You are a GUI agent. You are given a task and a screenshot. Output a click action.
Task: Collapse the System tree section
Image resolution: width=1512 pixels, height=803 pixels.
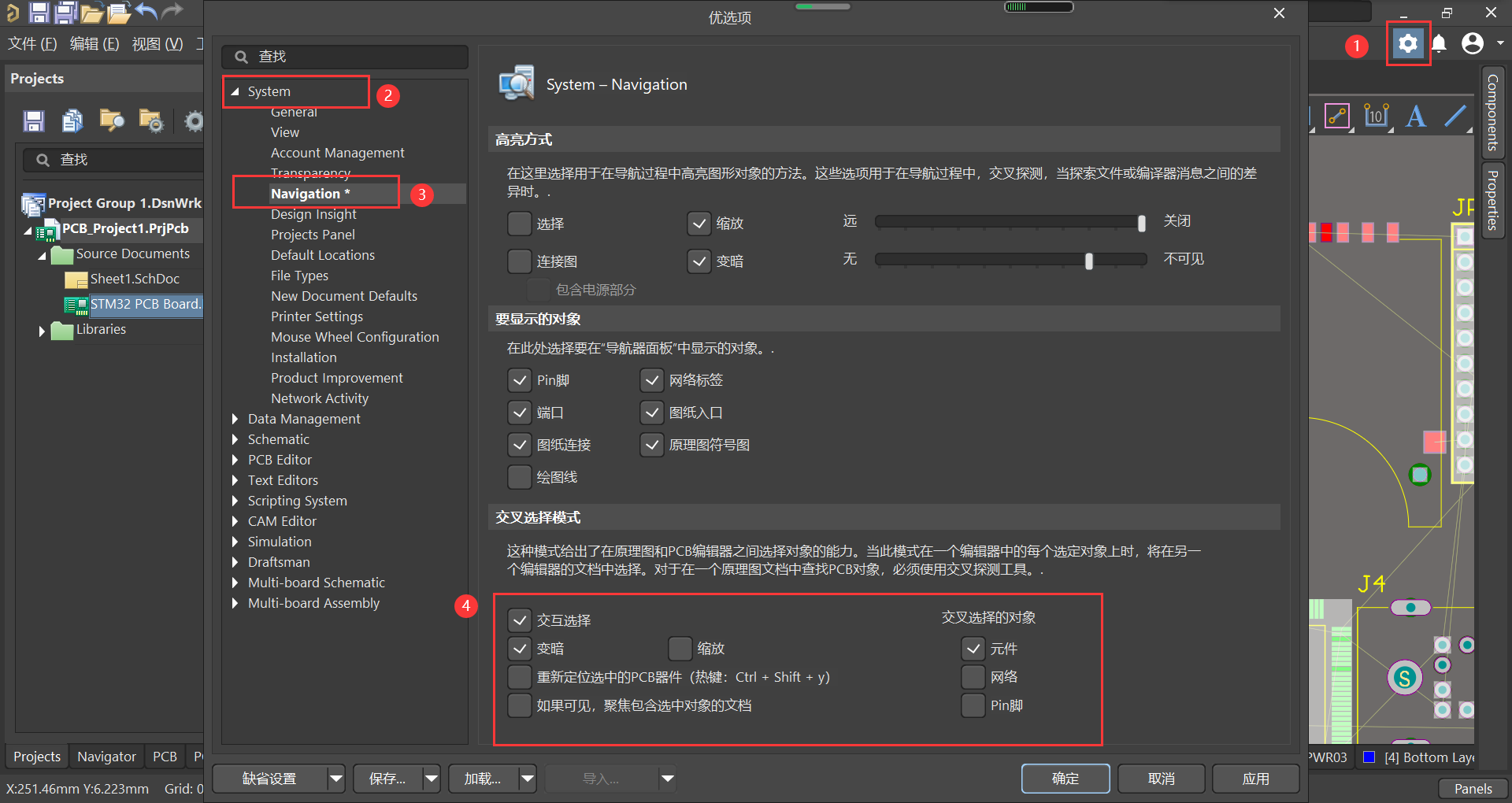(x=234, y=91)
